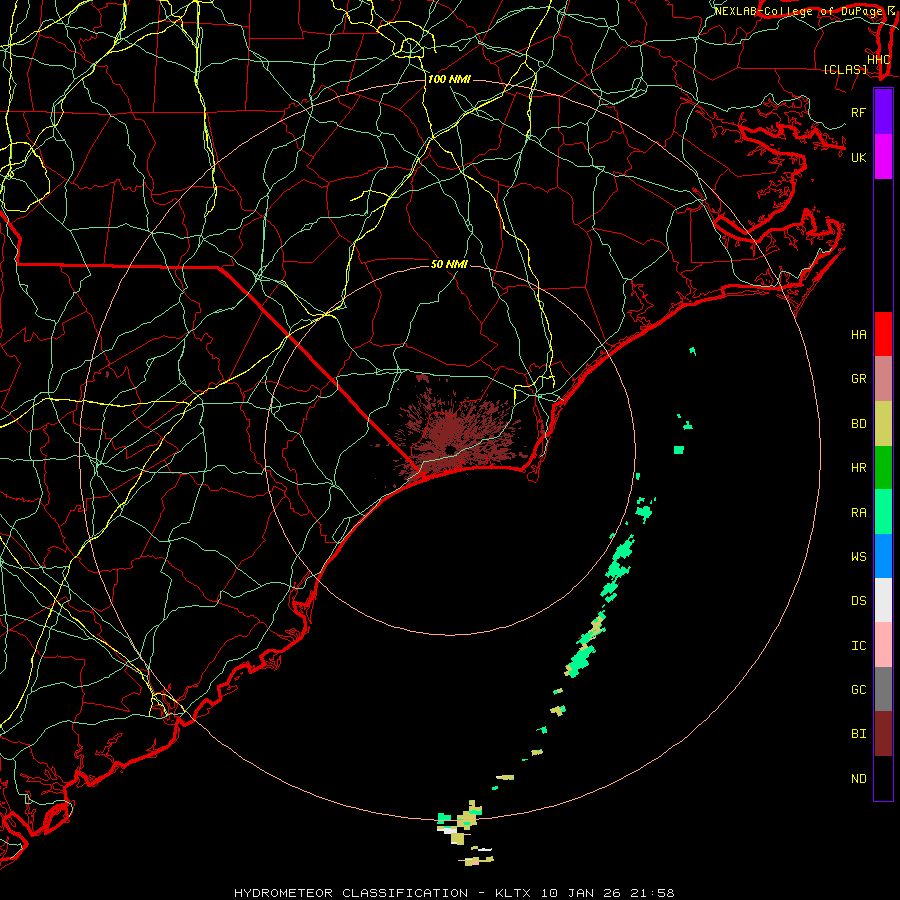Click the red HA color swatch
Viewport: 900px width, 900px height.
tap(883, 334)
